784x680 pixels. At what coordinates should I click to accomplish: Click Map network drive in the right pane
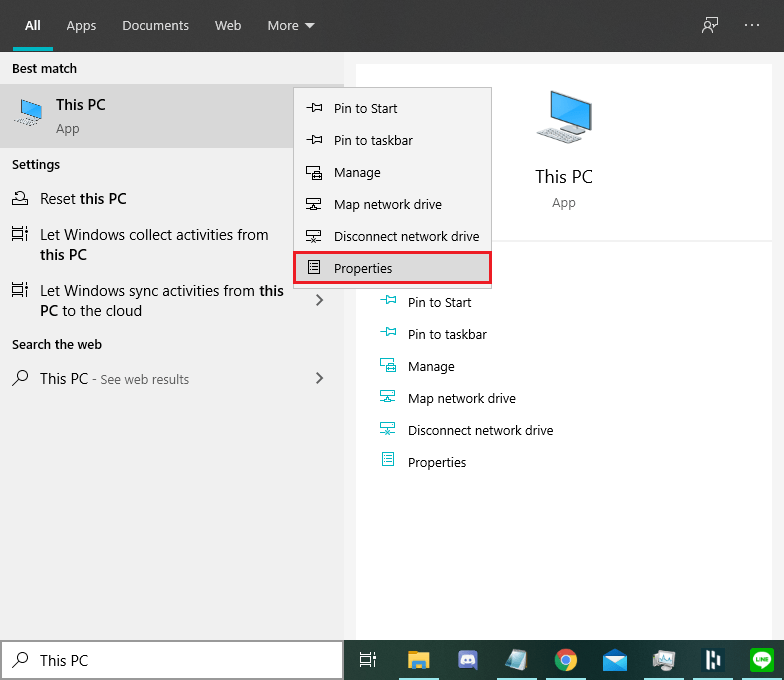tap(462, 398)
